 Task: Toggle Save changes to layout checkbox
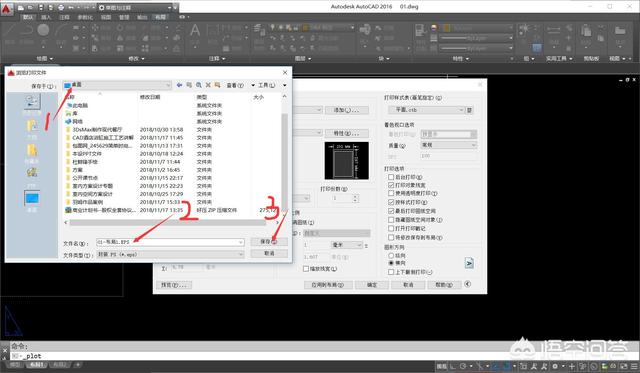pos(391,237)
